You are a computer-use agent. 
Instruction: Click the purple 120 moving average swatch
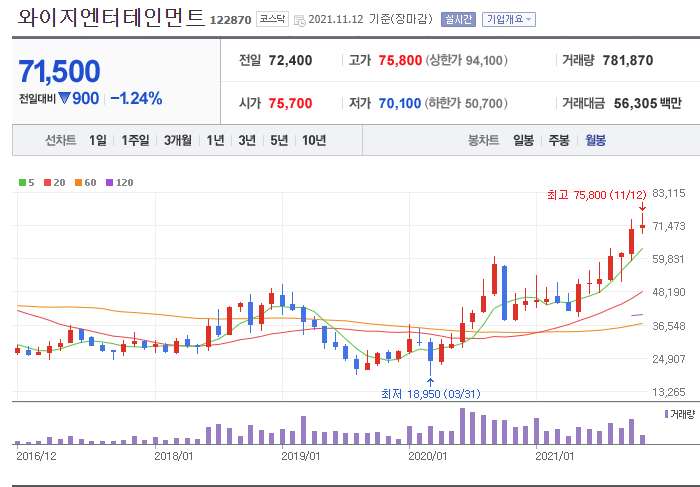tap(109, 183)
